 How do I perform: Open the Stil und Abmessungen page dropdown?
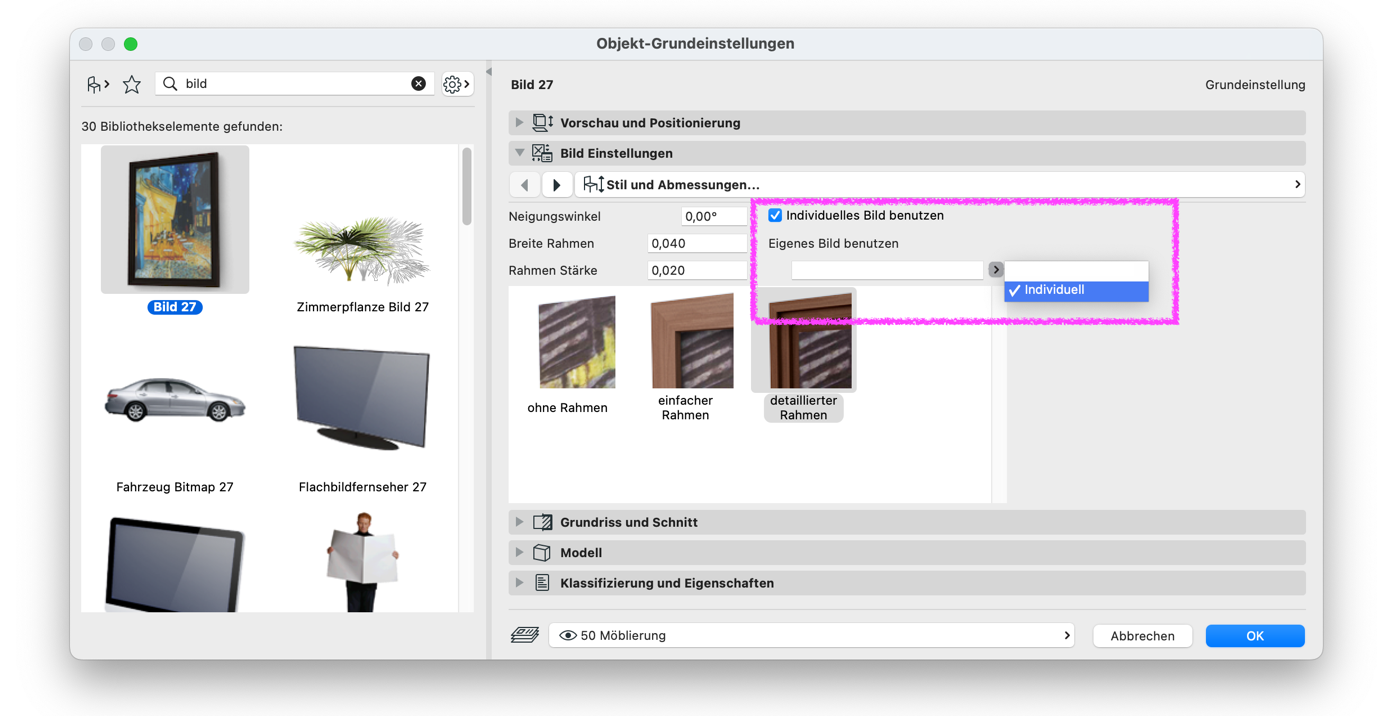(x=940, y=185)
